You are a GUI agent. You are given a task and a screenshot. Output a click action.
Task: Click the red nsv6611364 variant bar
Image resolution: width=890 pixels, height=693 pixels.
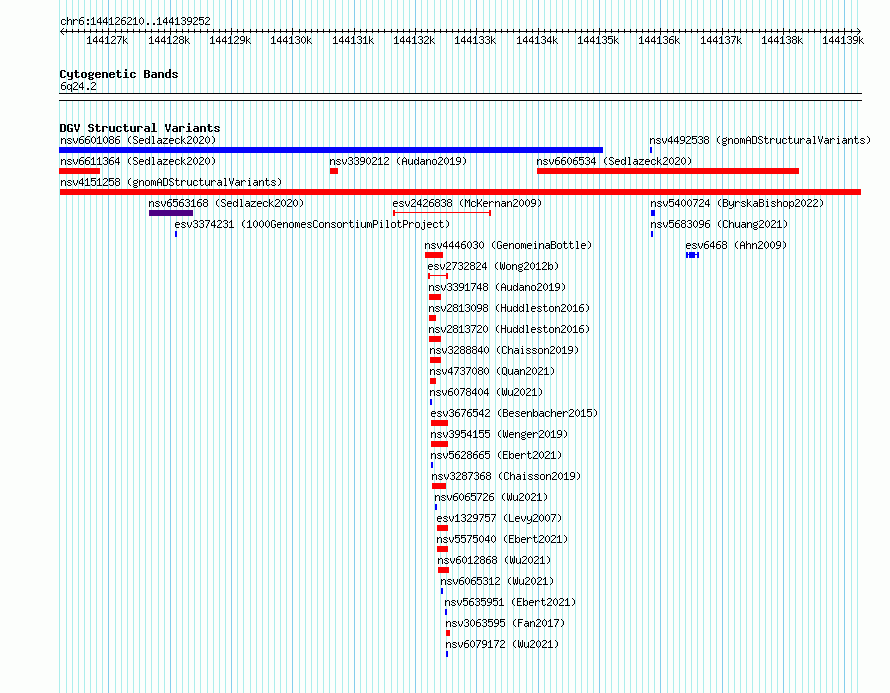pos(79,171)
